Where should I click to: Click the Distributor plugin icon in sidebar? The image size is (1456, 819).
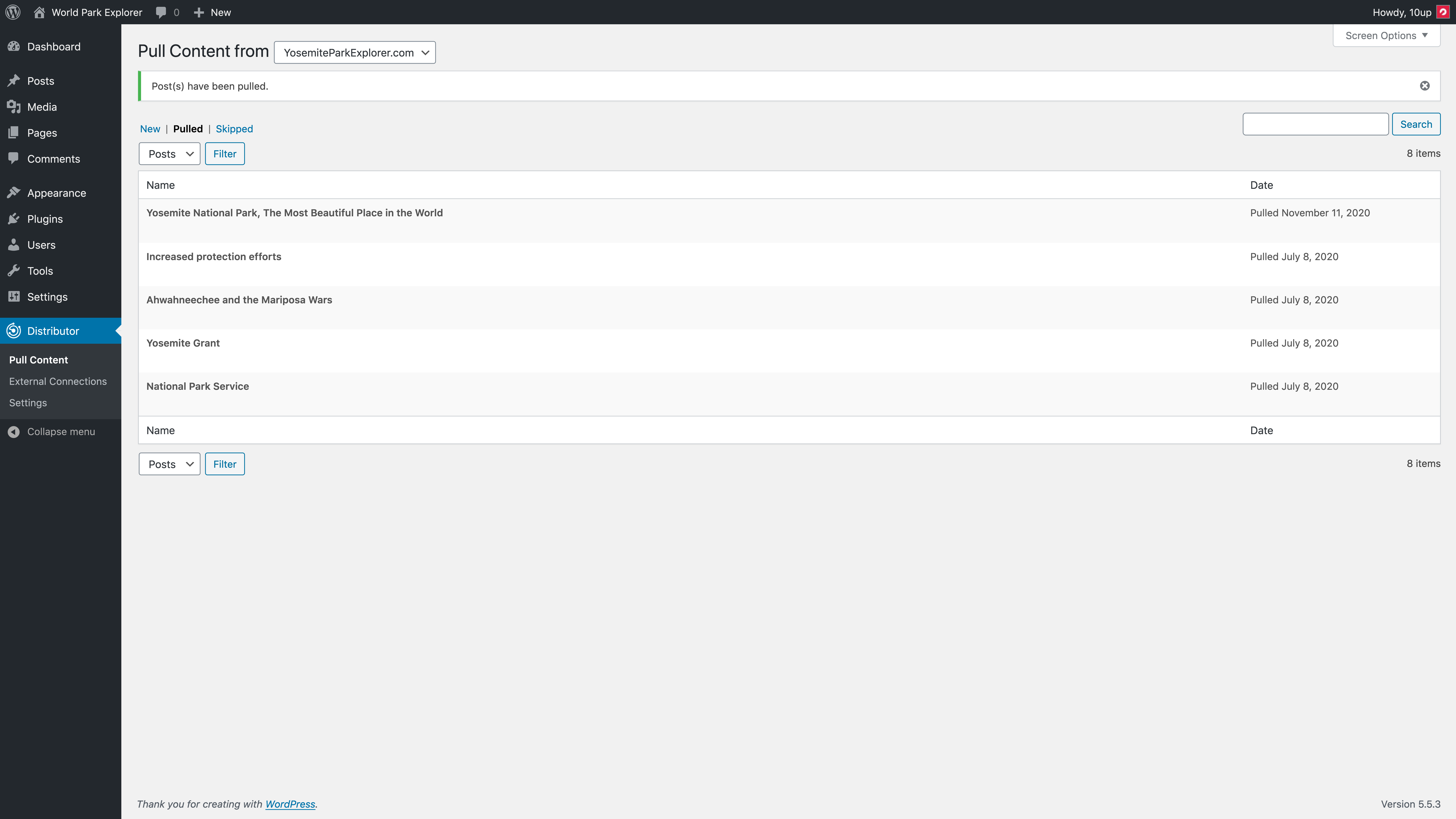[x=14, y=331]
